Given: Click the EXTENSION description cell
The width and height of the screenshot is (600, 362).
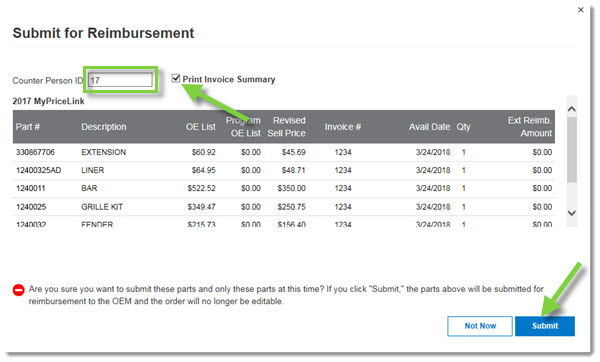Looking at the screenshot, I should [103, 152].
